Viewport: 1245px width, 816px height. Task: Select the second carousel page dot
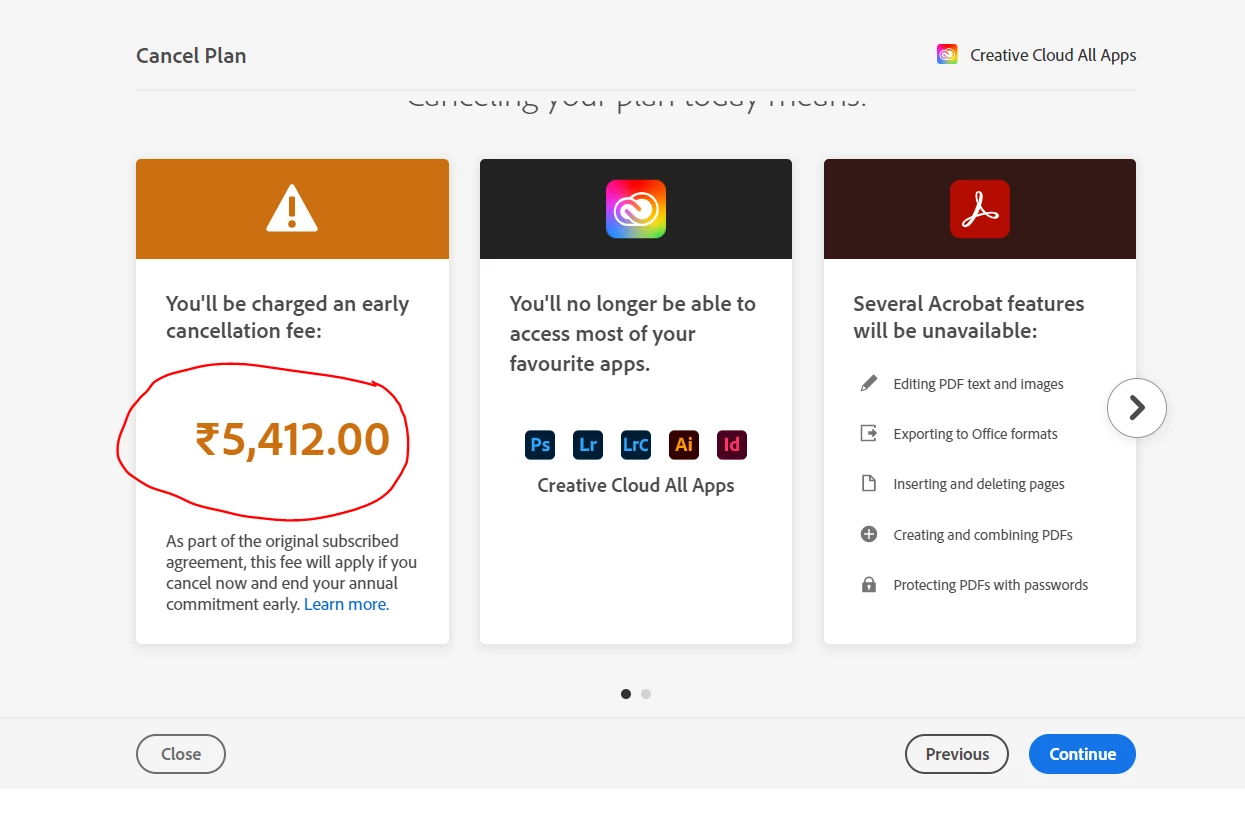point(646,694)
